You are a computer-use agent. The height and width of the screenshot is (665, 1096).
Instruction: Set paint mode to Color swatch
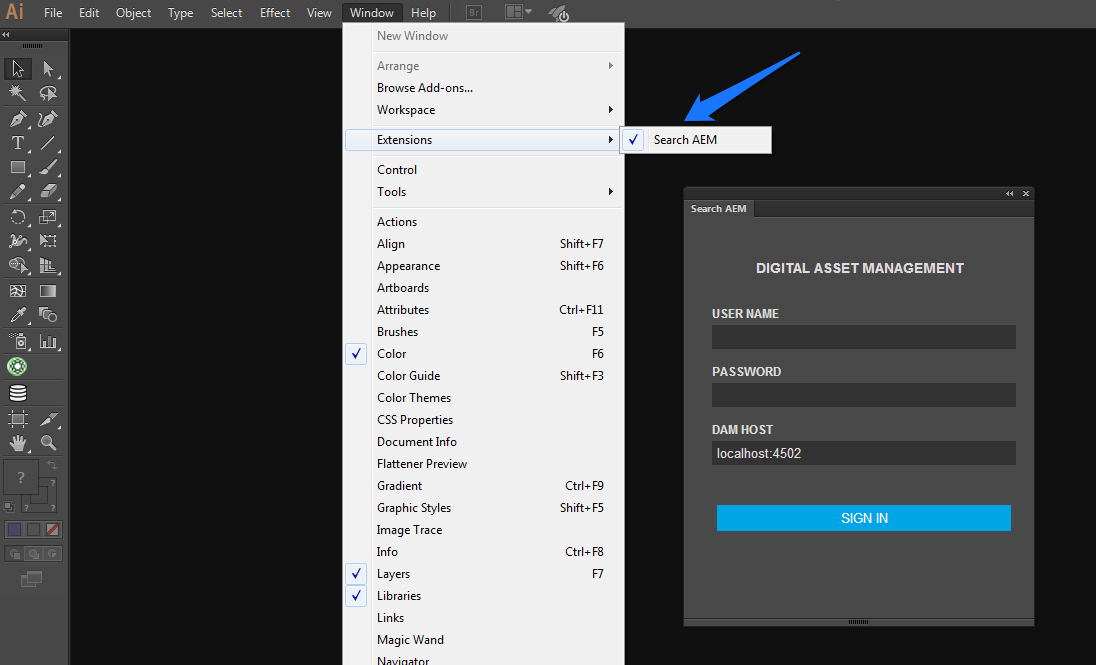click(x=14, y=529)
